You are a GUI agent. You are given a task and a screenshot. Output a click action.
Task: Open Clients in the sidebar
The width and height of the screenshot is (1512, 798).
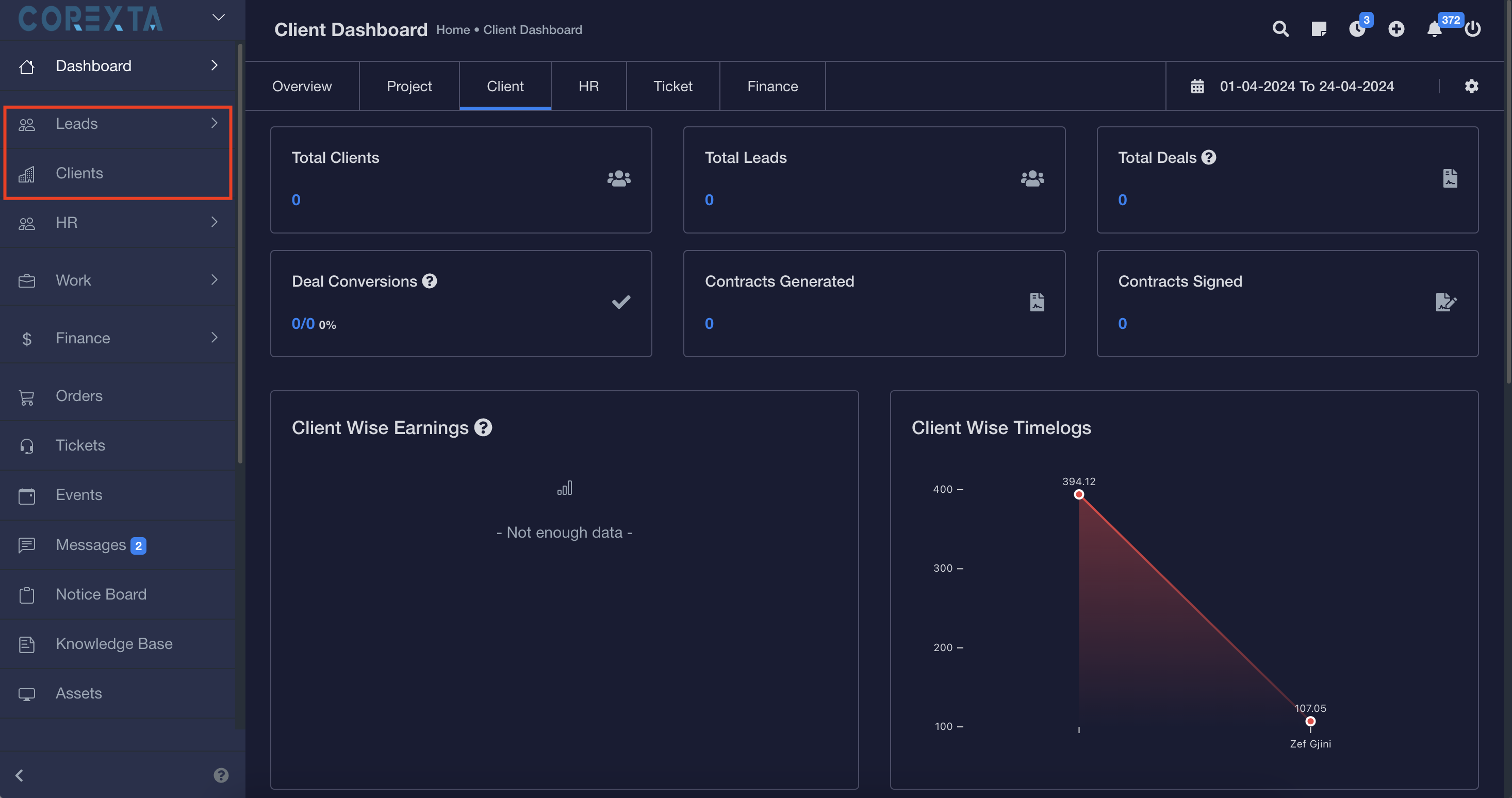point(79,173)
